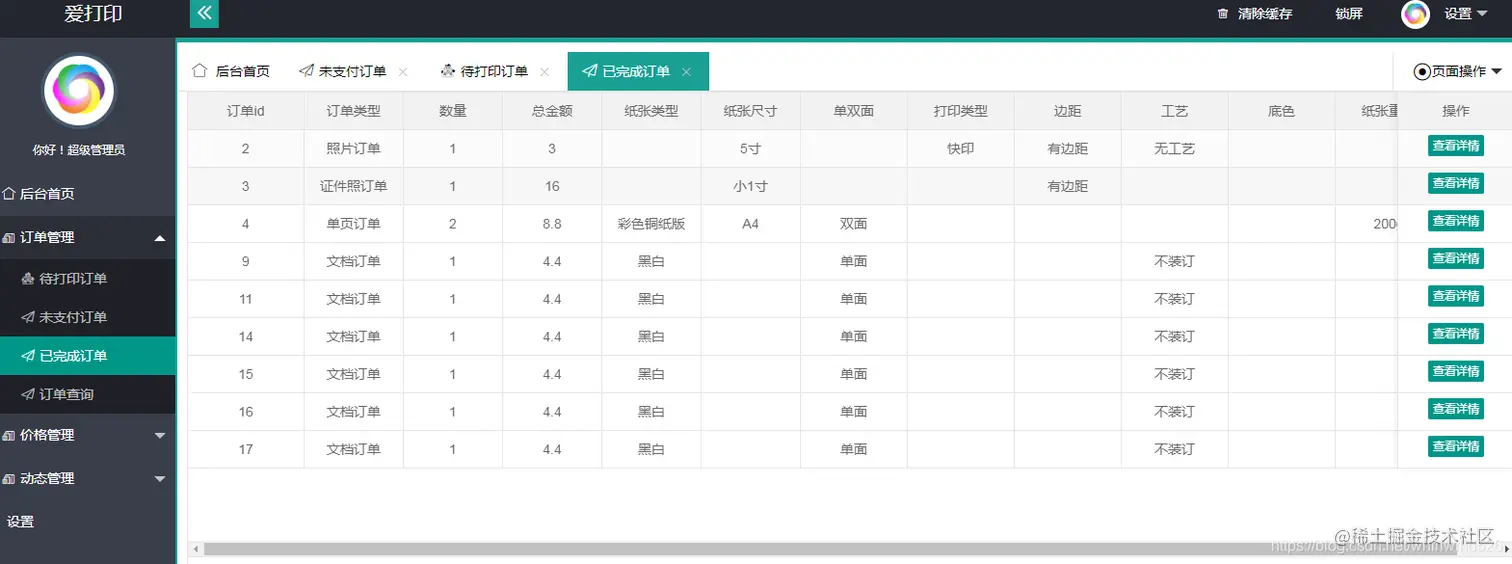
Task: Select the 已完成订单 tab
Action: [638, 71]
